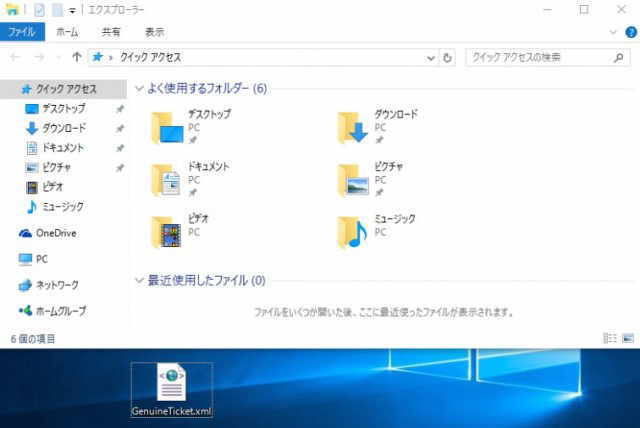Viewport: 640px width, 428px height.
Task: Select デスクトップ in the navigation pane
Action: (63, 109)
